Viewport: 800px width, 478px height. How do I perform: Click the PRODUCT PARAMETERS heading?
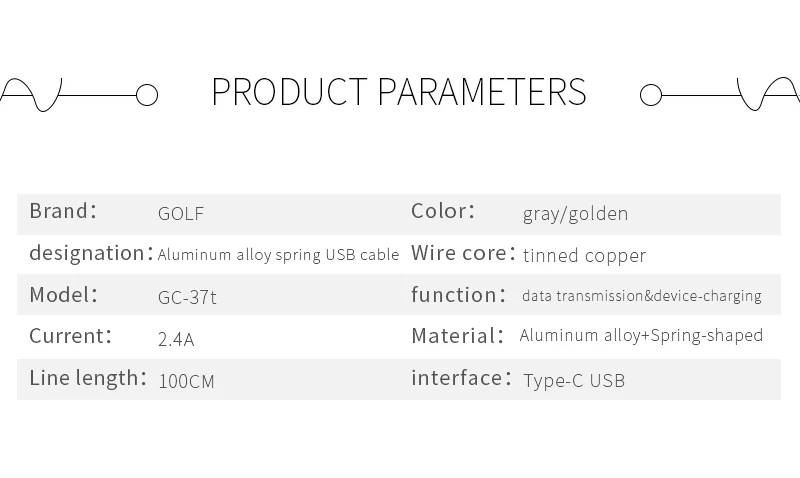point(399,92)
